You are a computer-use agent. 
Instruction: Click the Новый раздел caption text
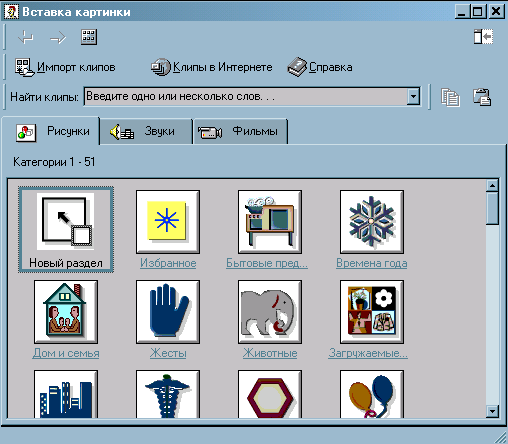(x=66, y=263)
